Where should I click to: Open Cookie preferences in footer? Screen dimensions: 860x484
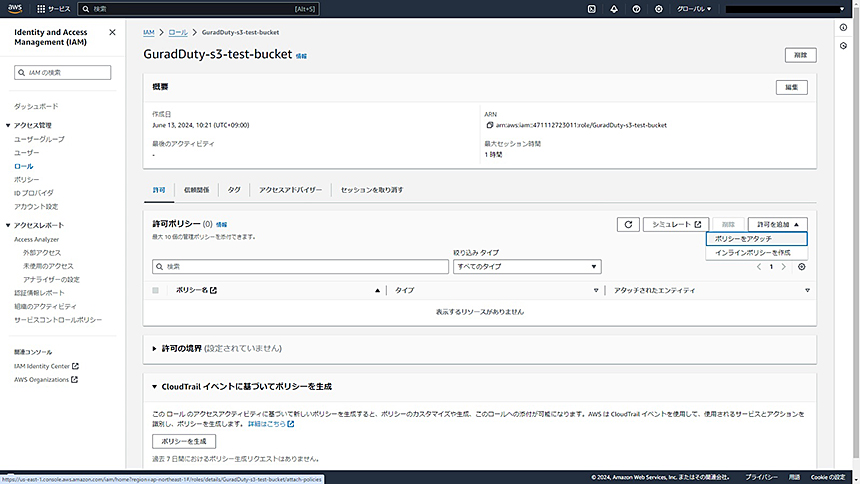point(828,477)
